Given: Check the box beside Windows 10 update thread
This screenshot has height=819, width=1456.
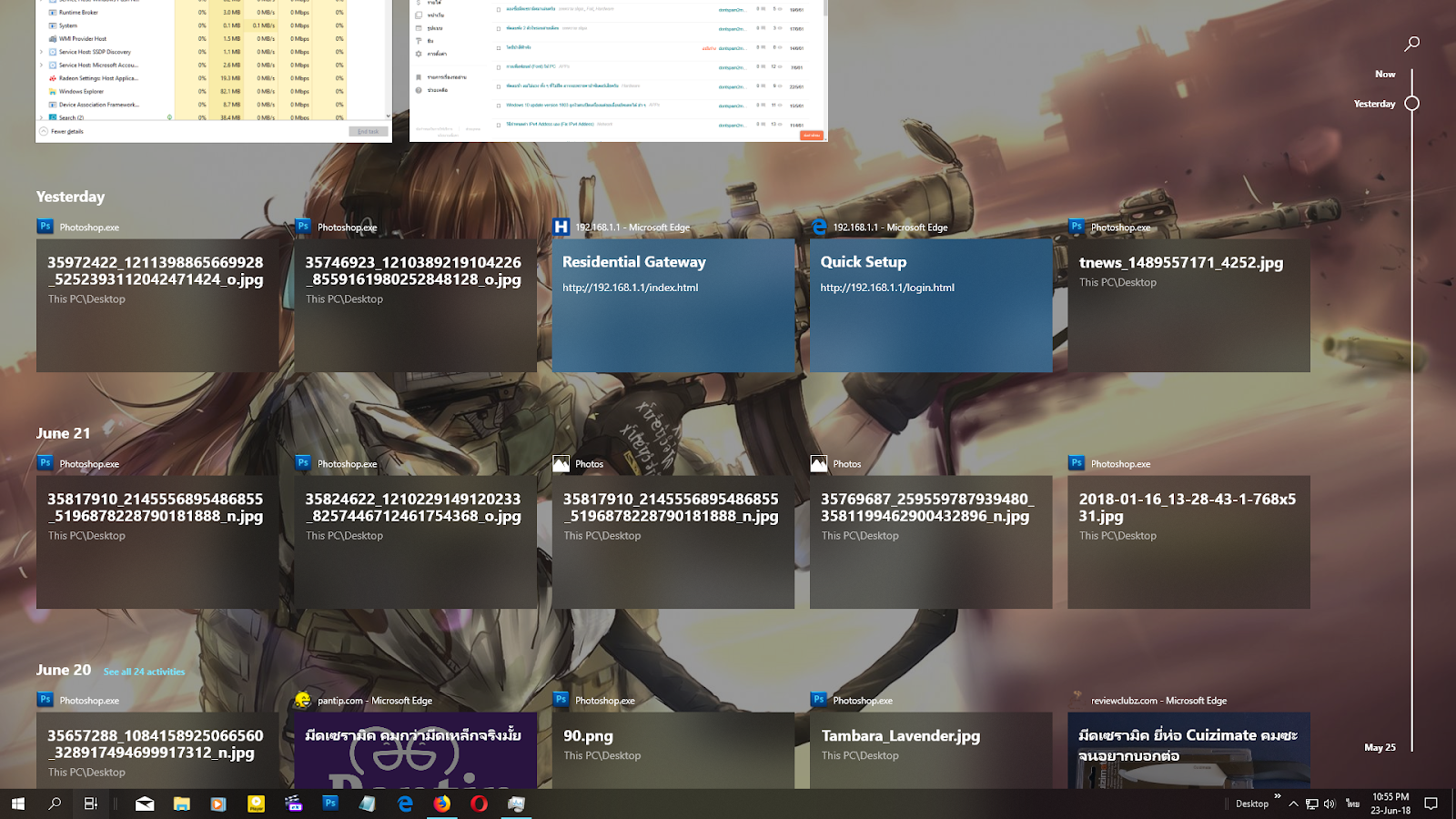Looking at the screenshot, I should click(x=498, y=105).
